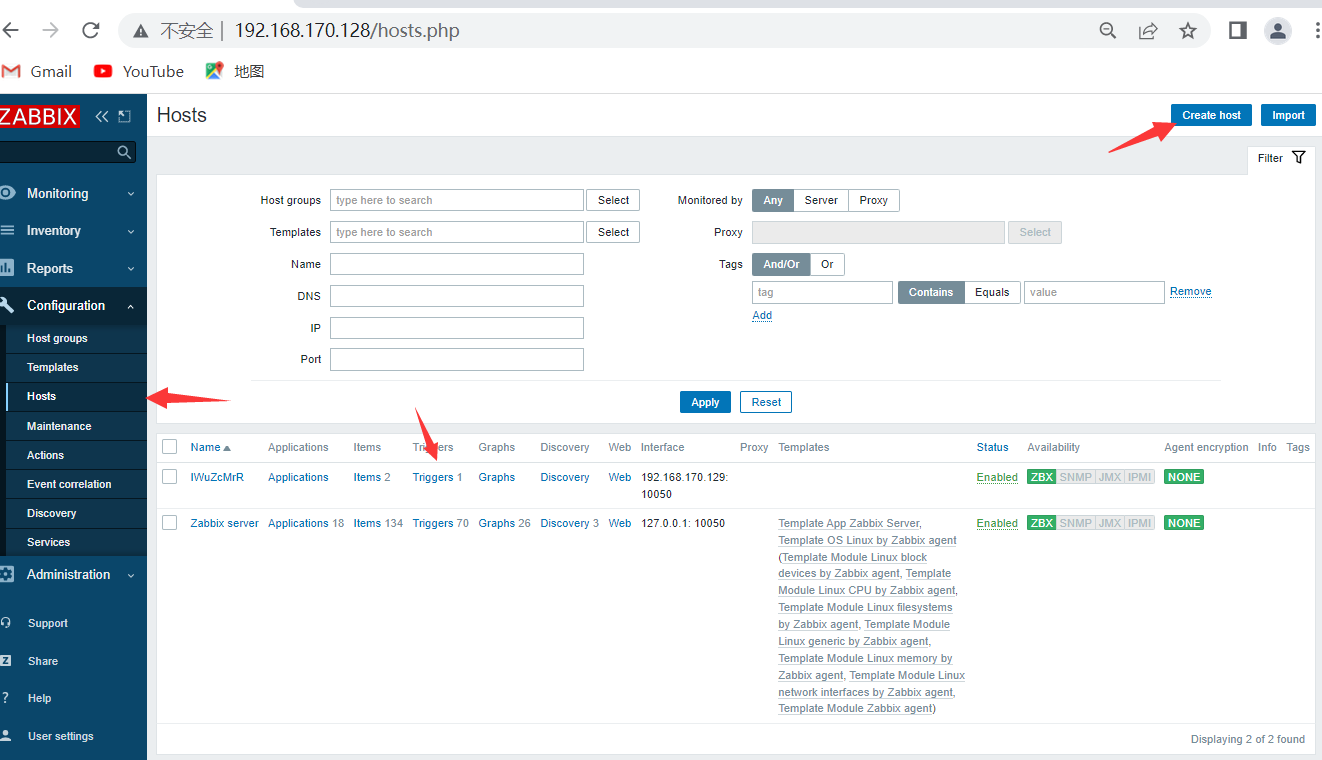The height and width of the screenshot is (760, 1322).
Task: Bookmark page with star icon
Action: coord(1188,31)
